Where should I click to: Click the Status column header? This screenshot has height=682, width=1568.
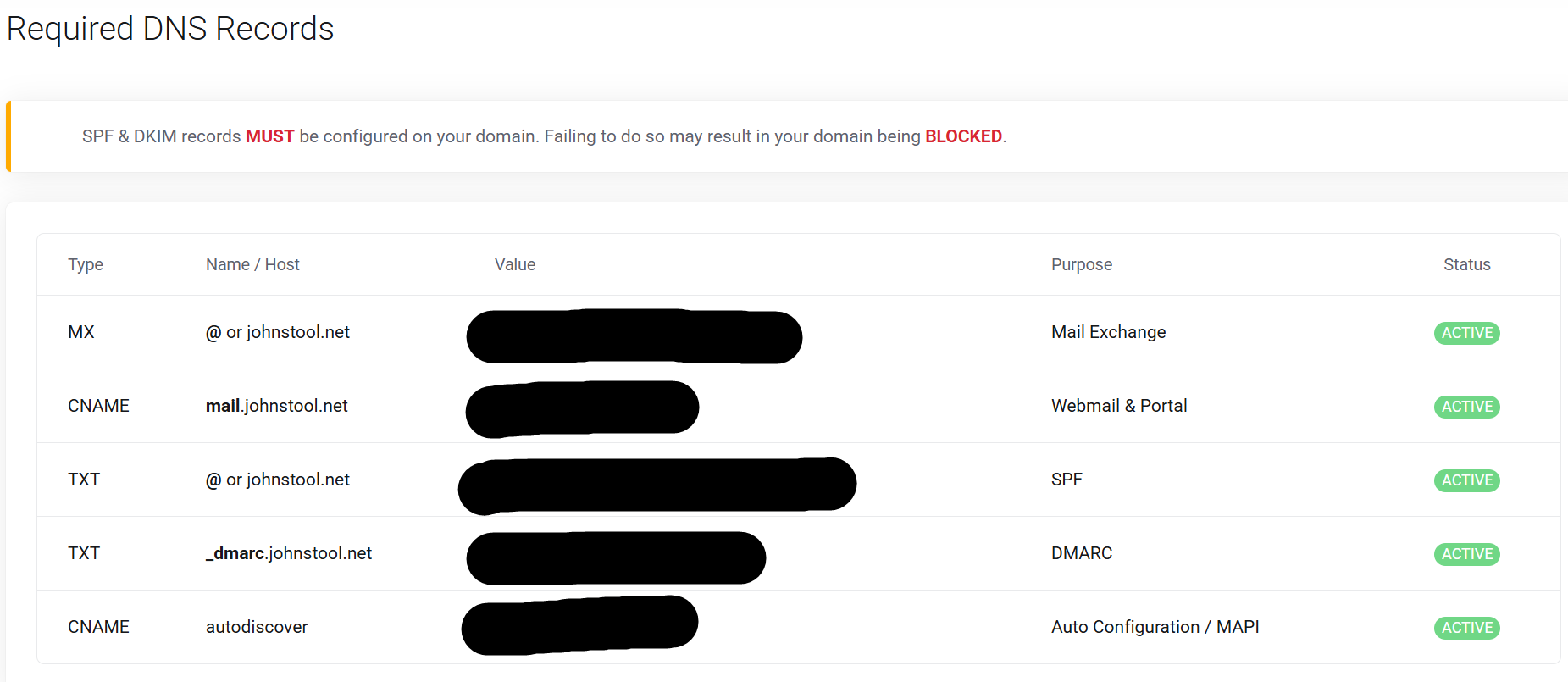pyautogui.click(x=1466, y=264)
